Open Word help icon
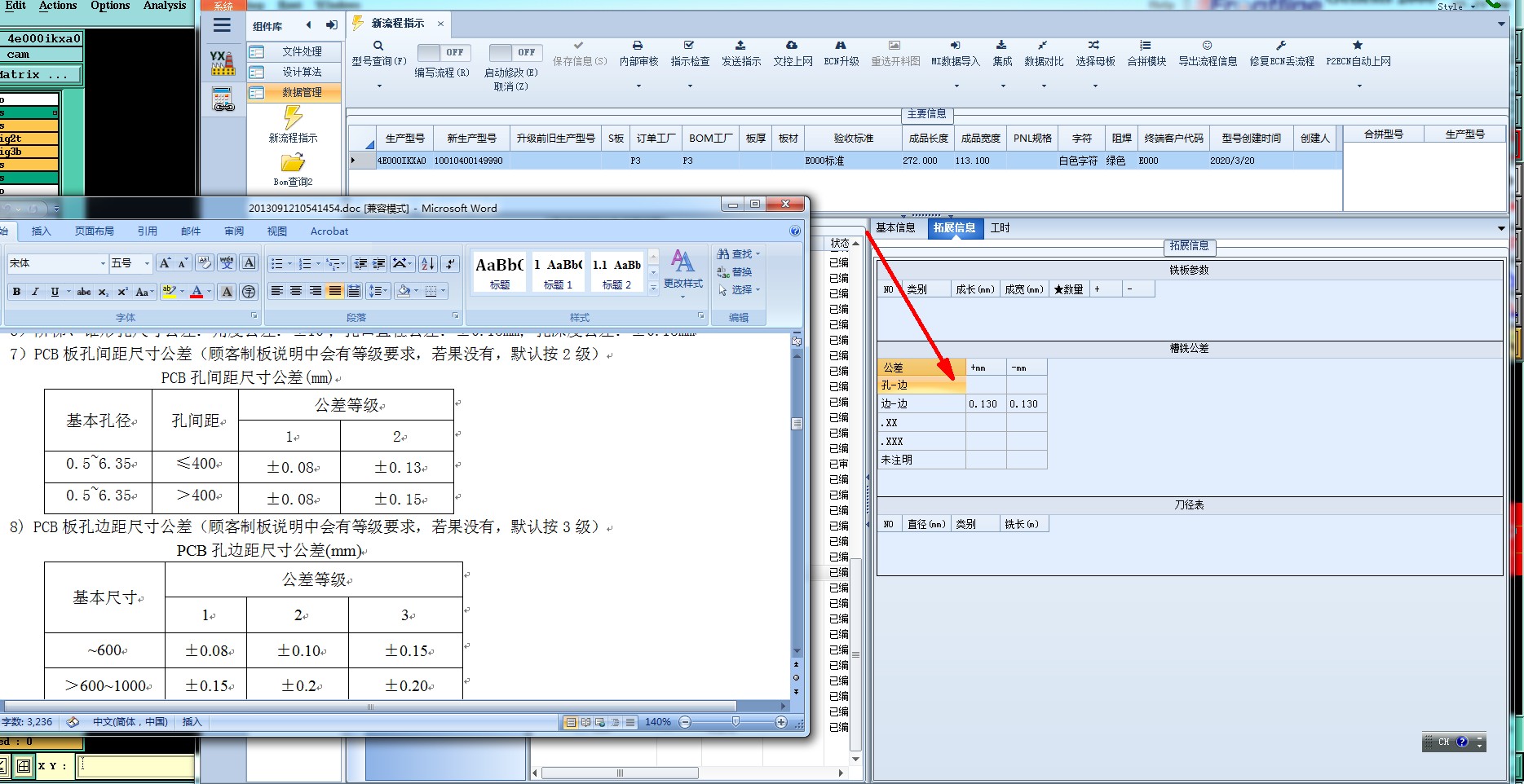The image size is (1524, 784). point(795,231)
